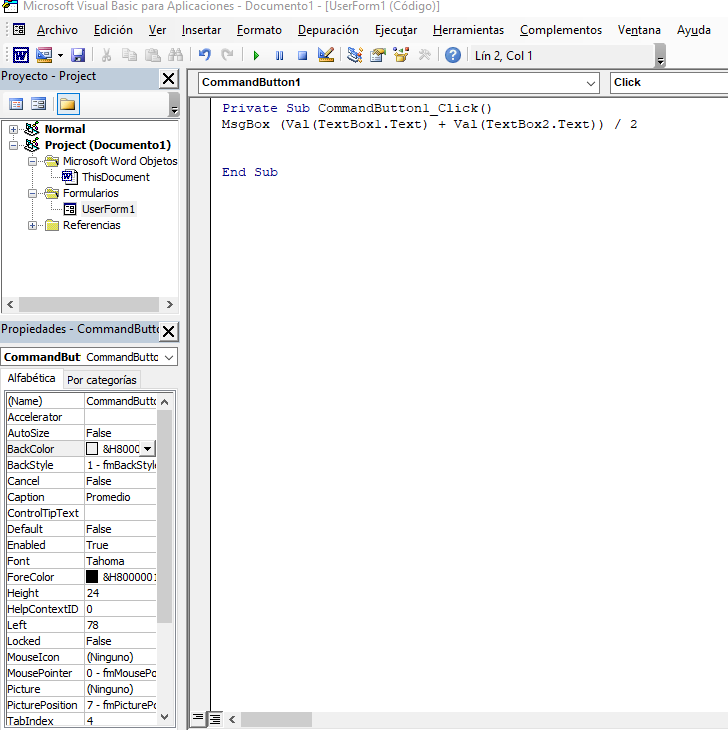Expand the Normal project tree node

pos(14,129)
